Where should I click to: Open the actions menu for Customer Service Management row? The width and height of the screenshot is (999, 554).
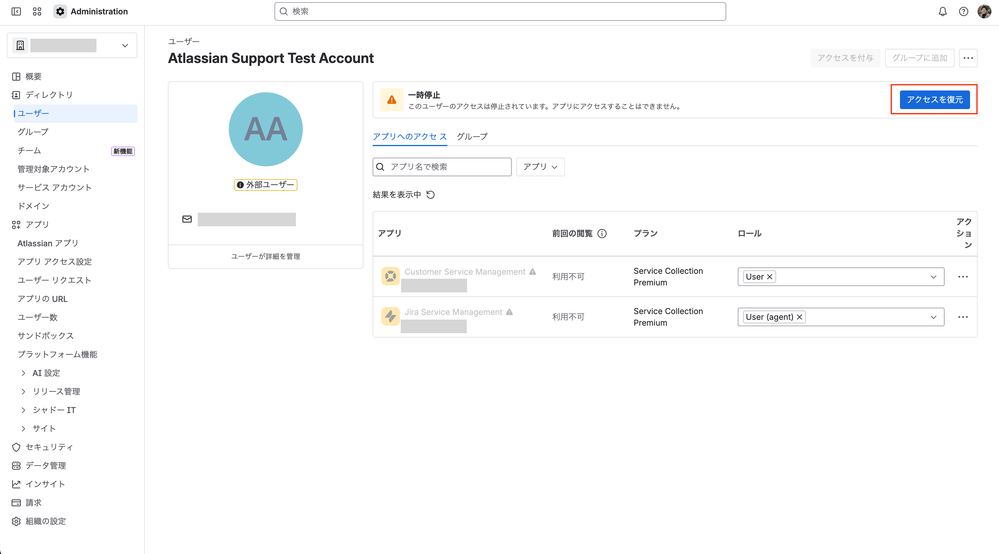(963, 277)
